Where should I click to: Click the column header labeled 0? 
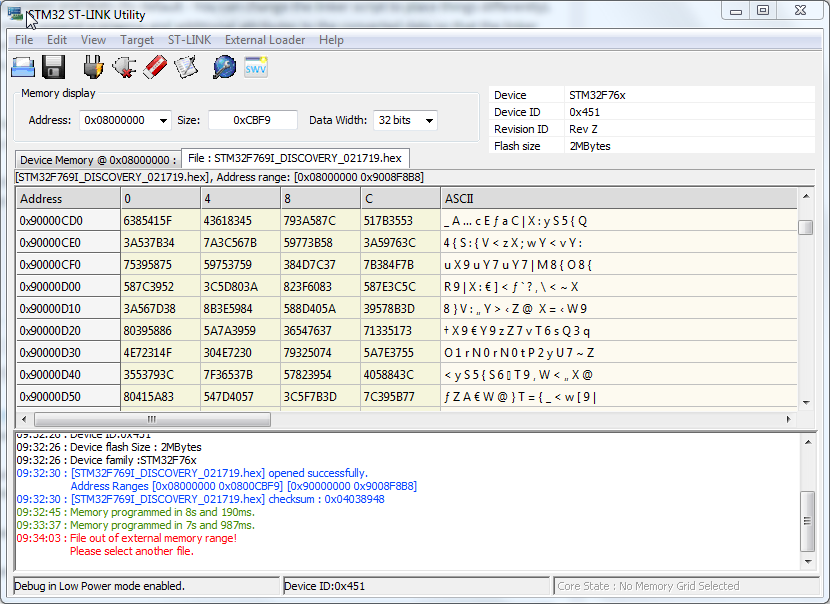[x=161, y=199]
